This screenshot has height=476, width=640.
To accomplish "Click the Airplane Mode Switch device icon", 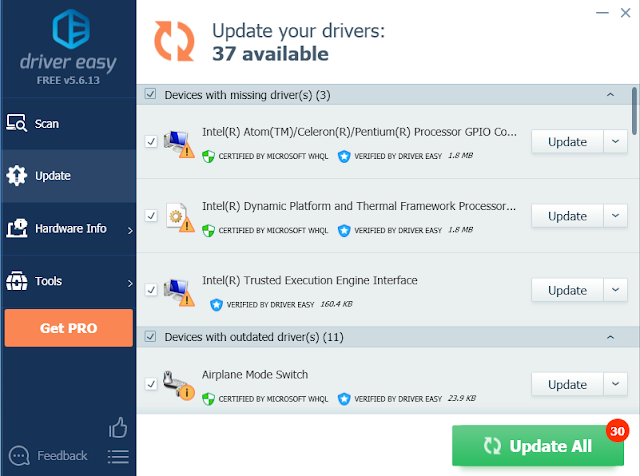I will click(179, 385).
